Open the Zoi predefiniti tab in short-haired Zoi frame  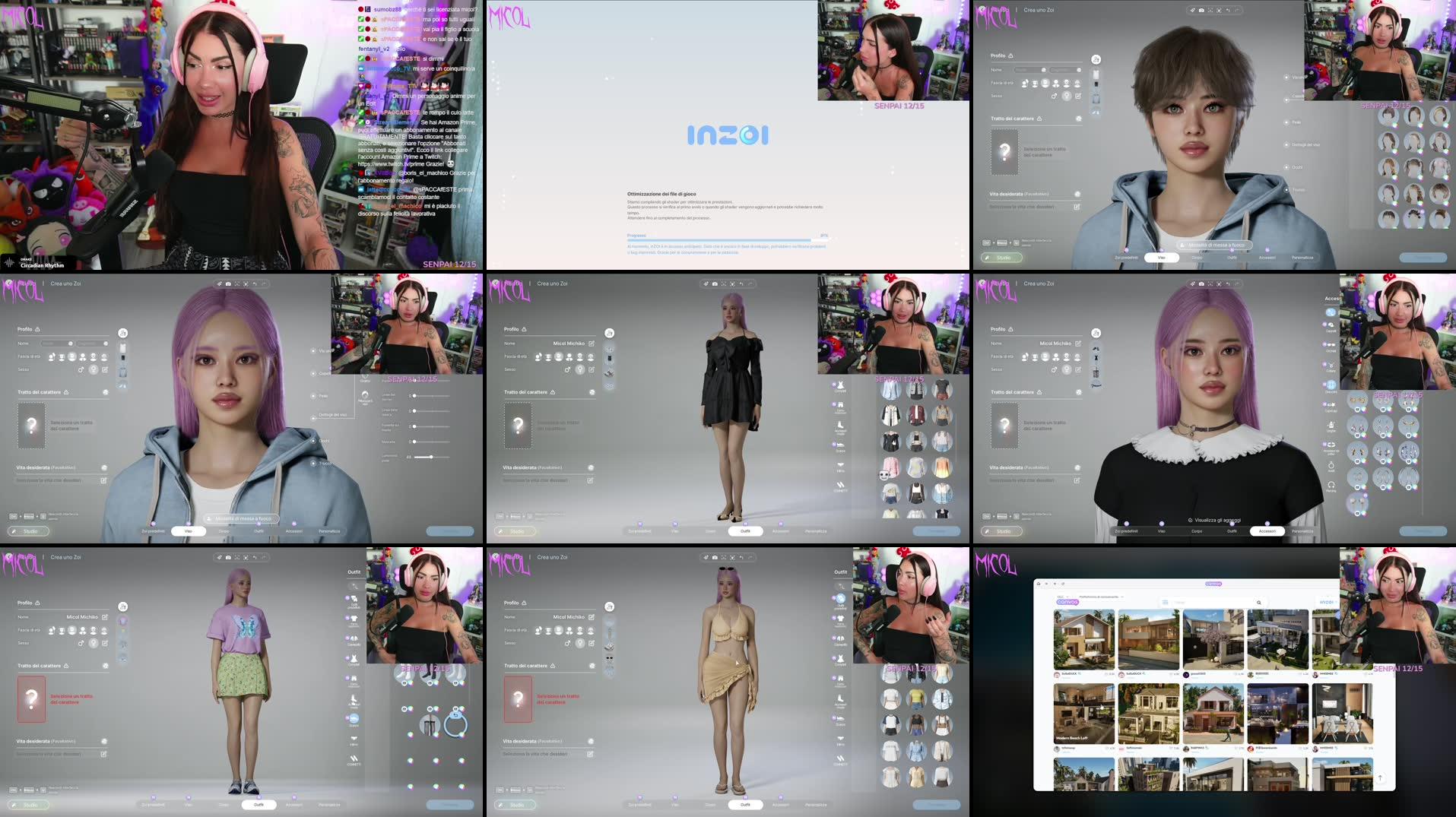click(x=1126, y=258)
